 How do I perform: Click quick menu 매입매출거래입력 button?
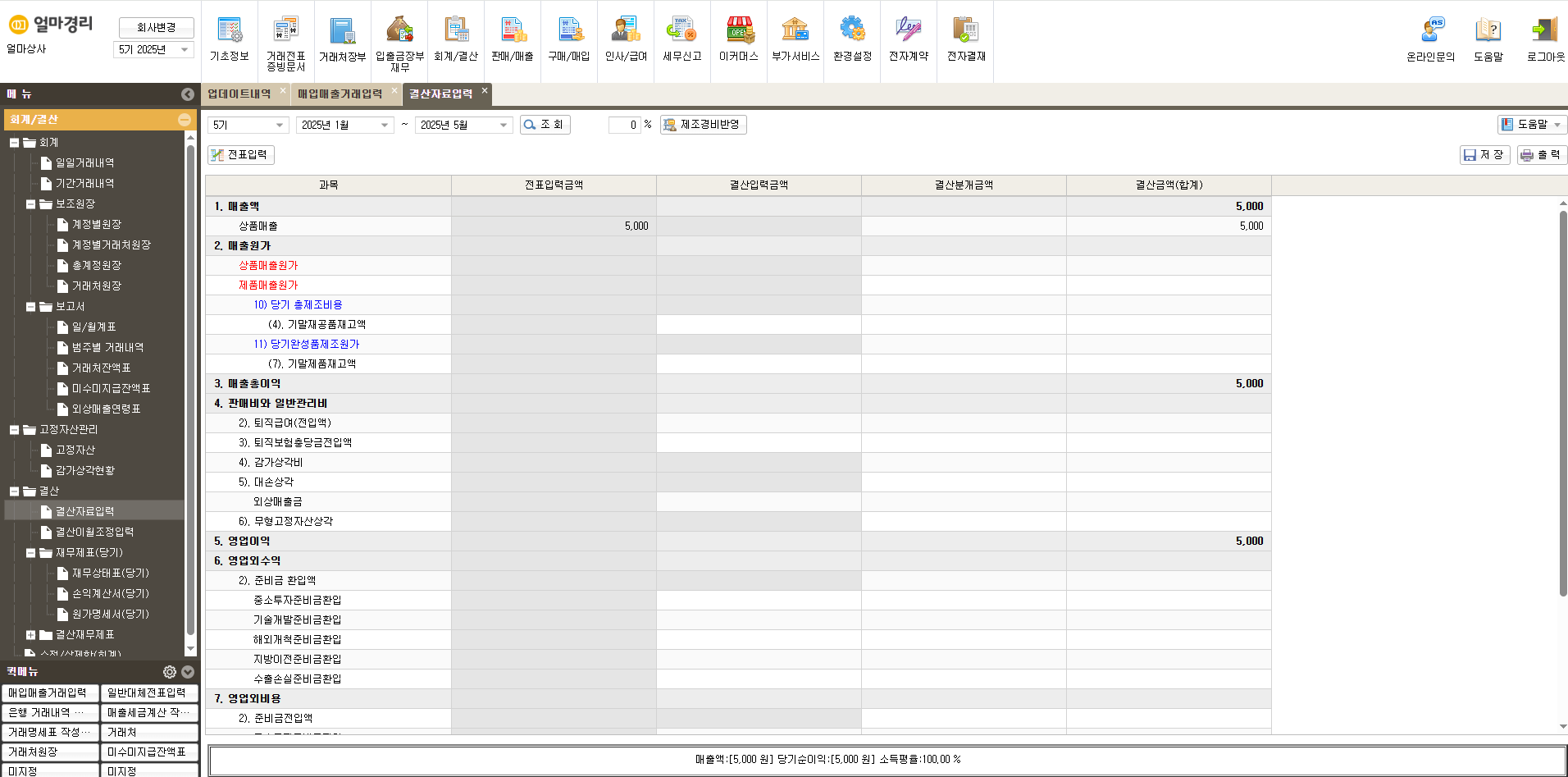[x=50, y=693]
